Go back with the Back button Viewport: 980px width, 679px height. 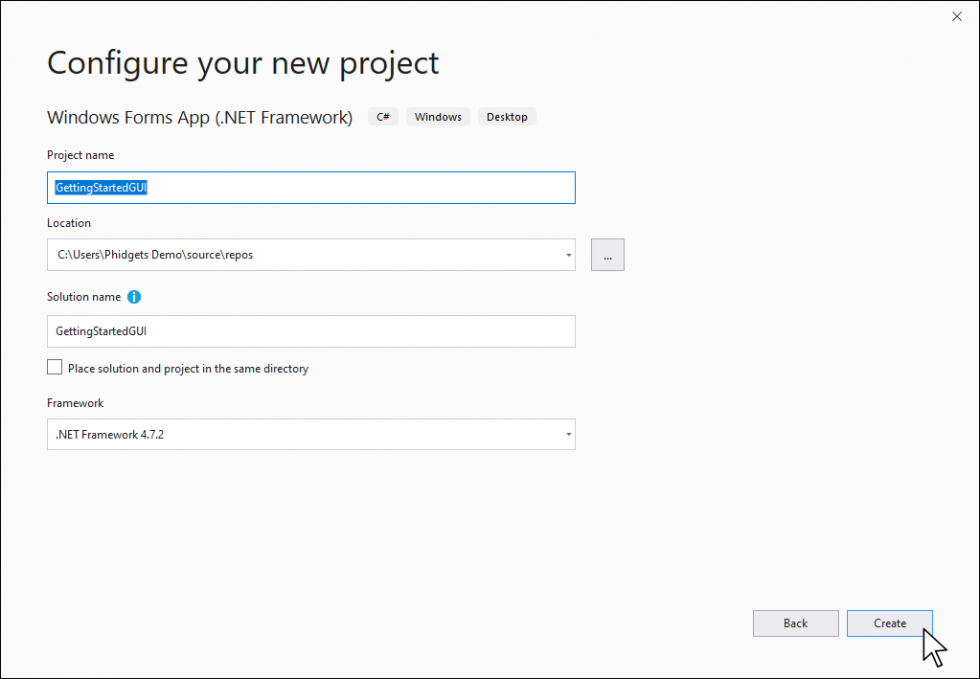click(795, 623)
